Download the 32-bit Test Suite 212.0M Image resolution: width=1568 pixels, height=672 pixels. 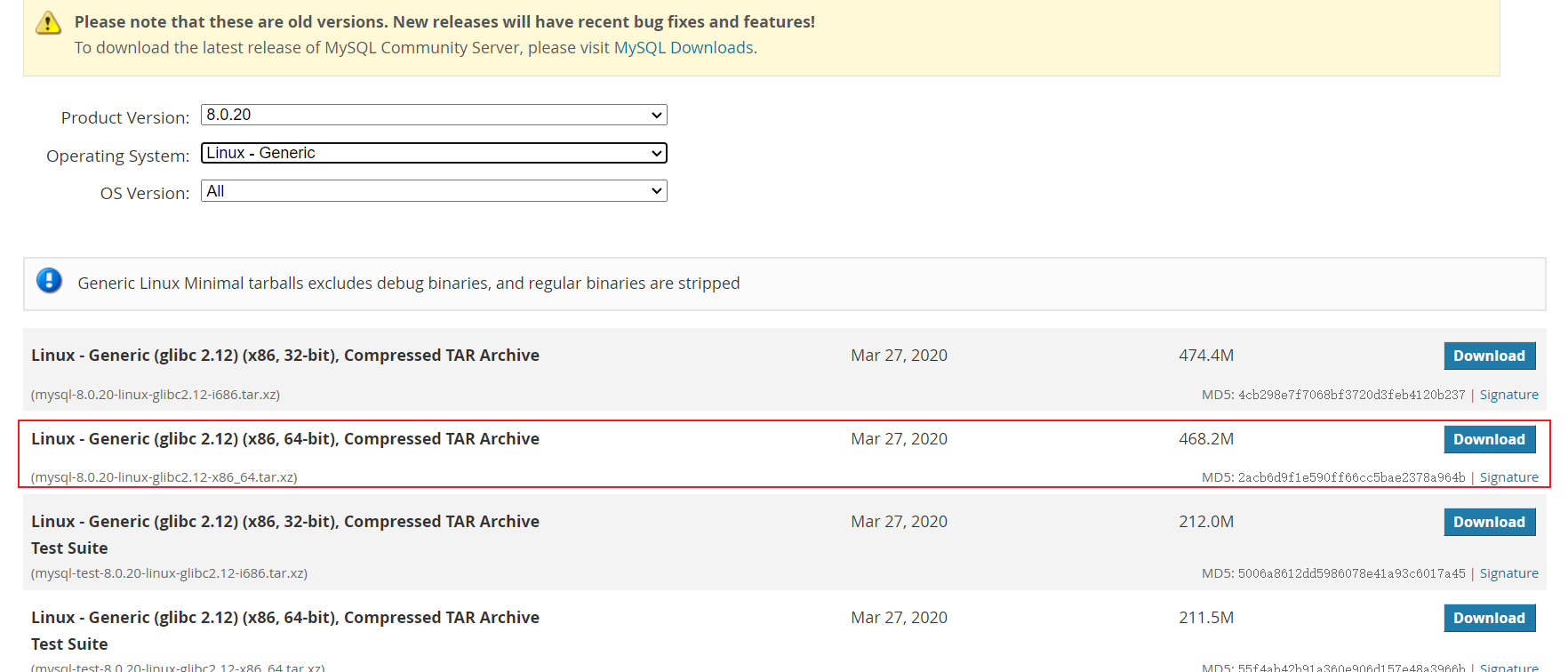pyautogui.click(x=1489, y=522)
